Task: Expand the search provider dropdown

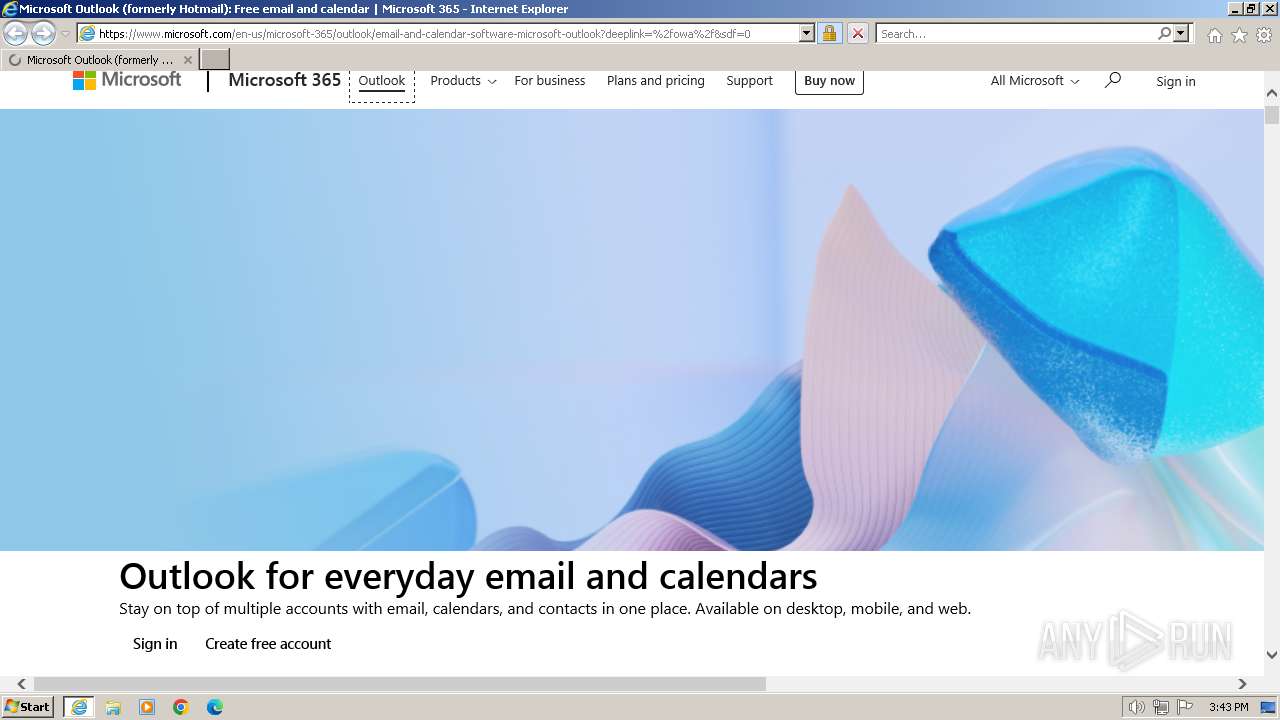Action: point(1181,33)
